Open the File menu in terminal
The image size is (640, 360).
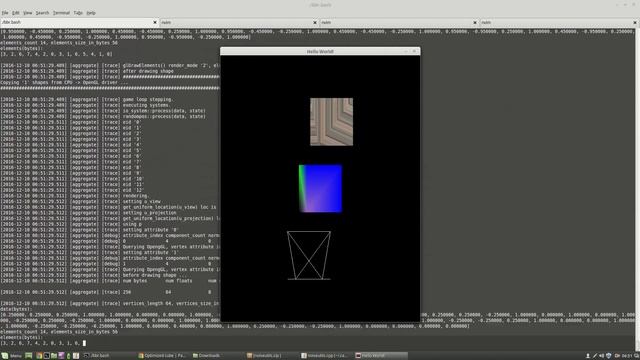[5, 13]
